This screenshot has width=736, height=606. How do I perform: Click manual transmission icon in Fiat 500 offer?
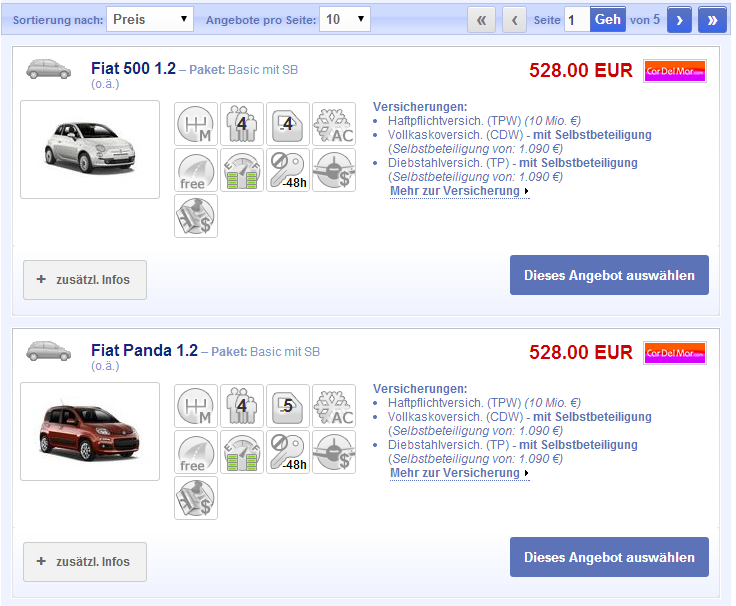pyautogui.click(x=196, y=124)
